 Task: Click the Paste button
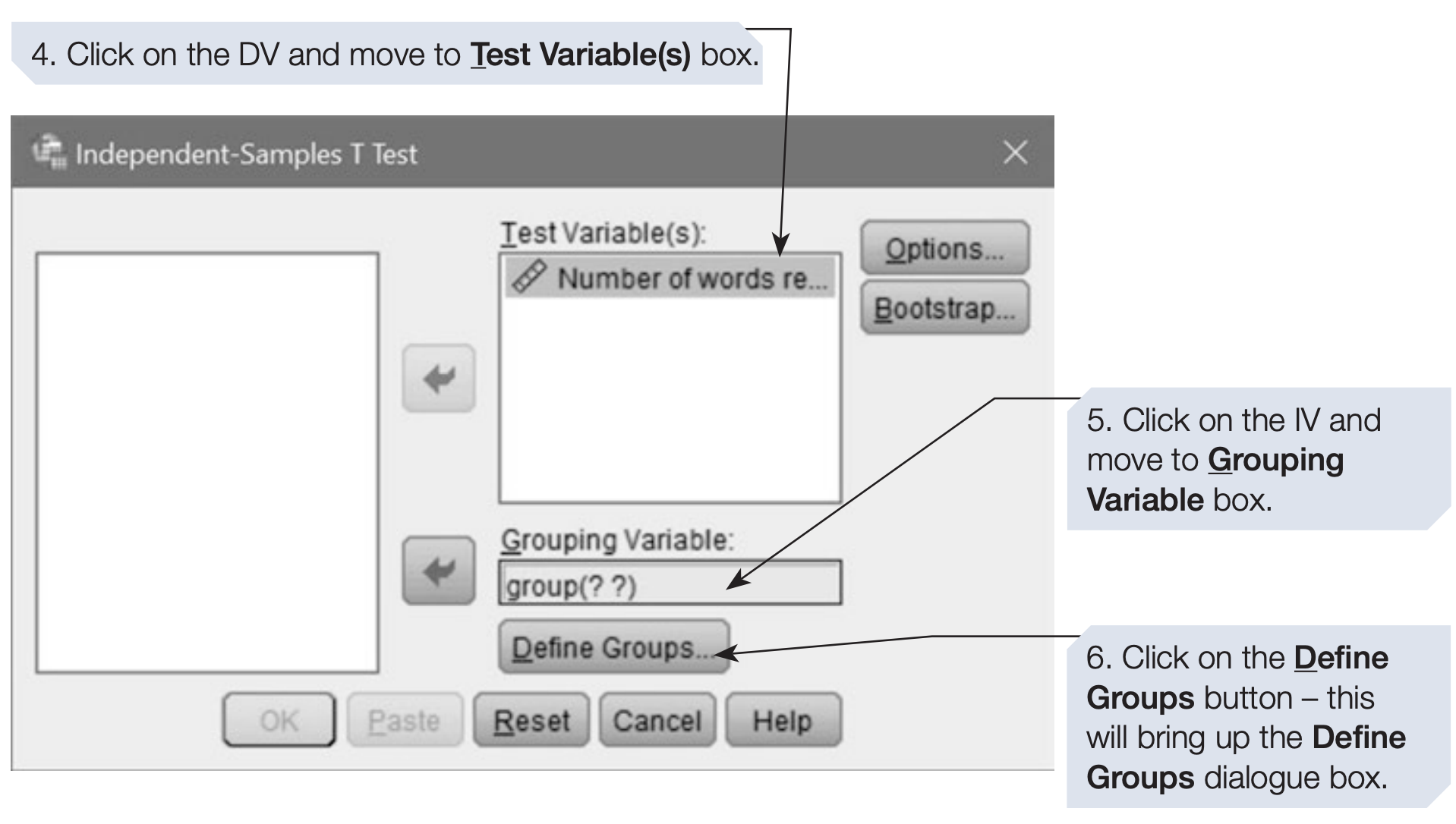coord(404,720)
